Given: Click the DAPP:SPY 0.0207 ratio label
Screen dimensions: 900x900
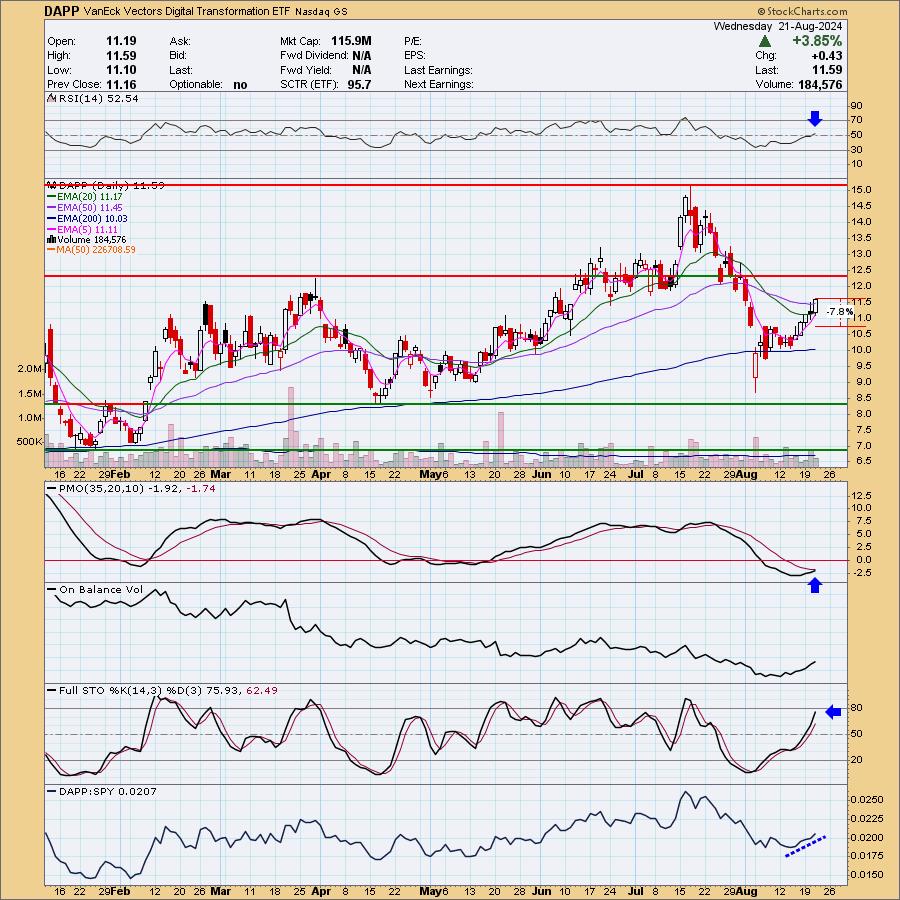Looking at the screenshot, I should [x=108, y=792].
